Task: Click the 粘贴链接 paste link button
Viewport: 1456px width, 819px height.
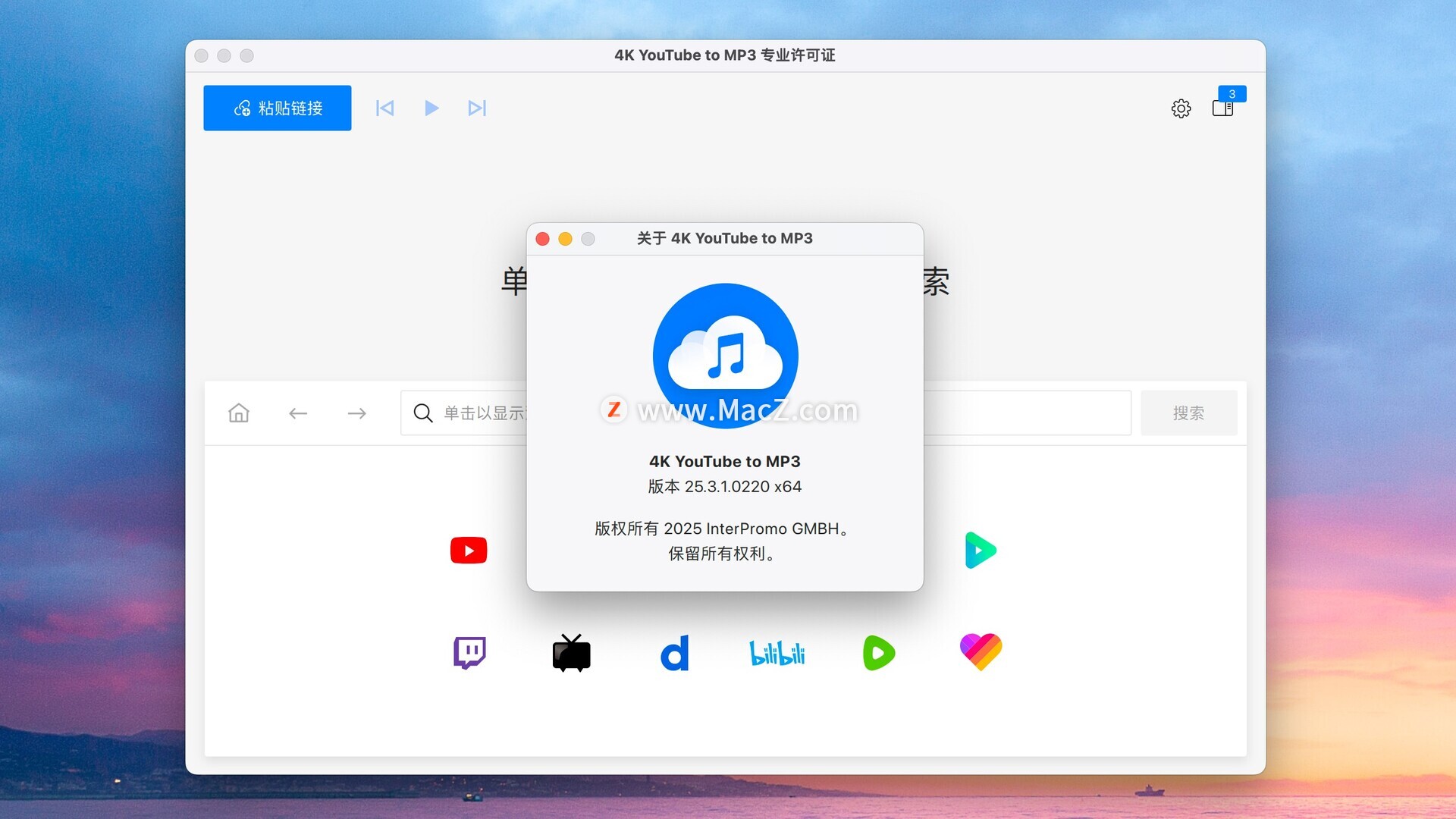Action: [278, 108]
